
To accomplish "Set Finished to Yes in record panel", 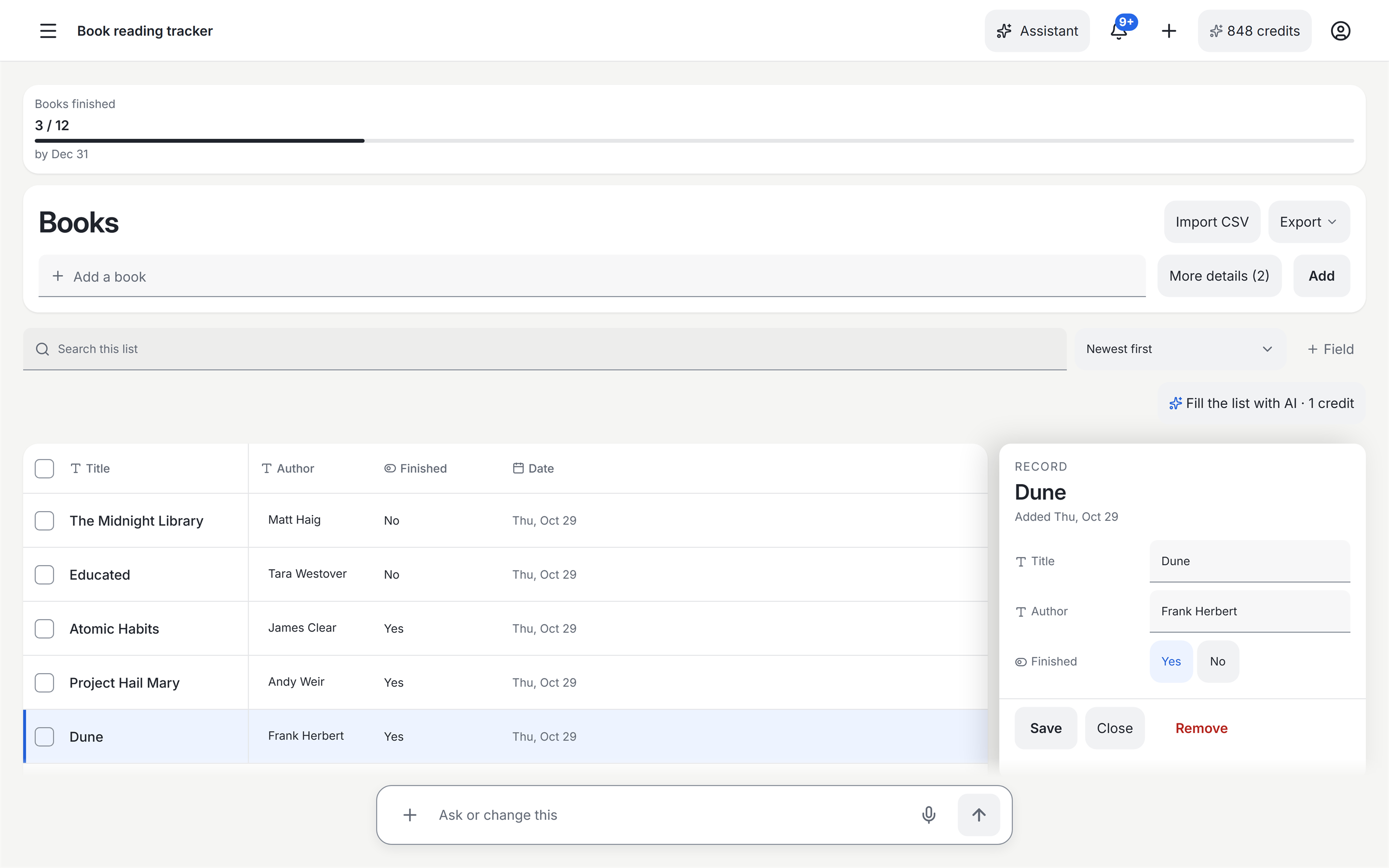I will pos(1171,661).
